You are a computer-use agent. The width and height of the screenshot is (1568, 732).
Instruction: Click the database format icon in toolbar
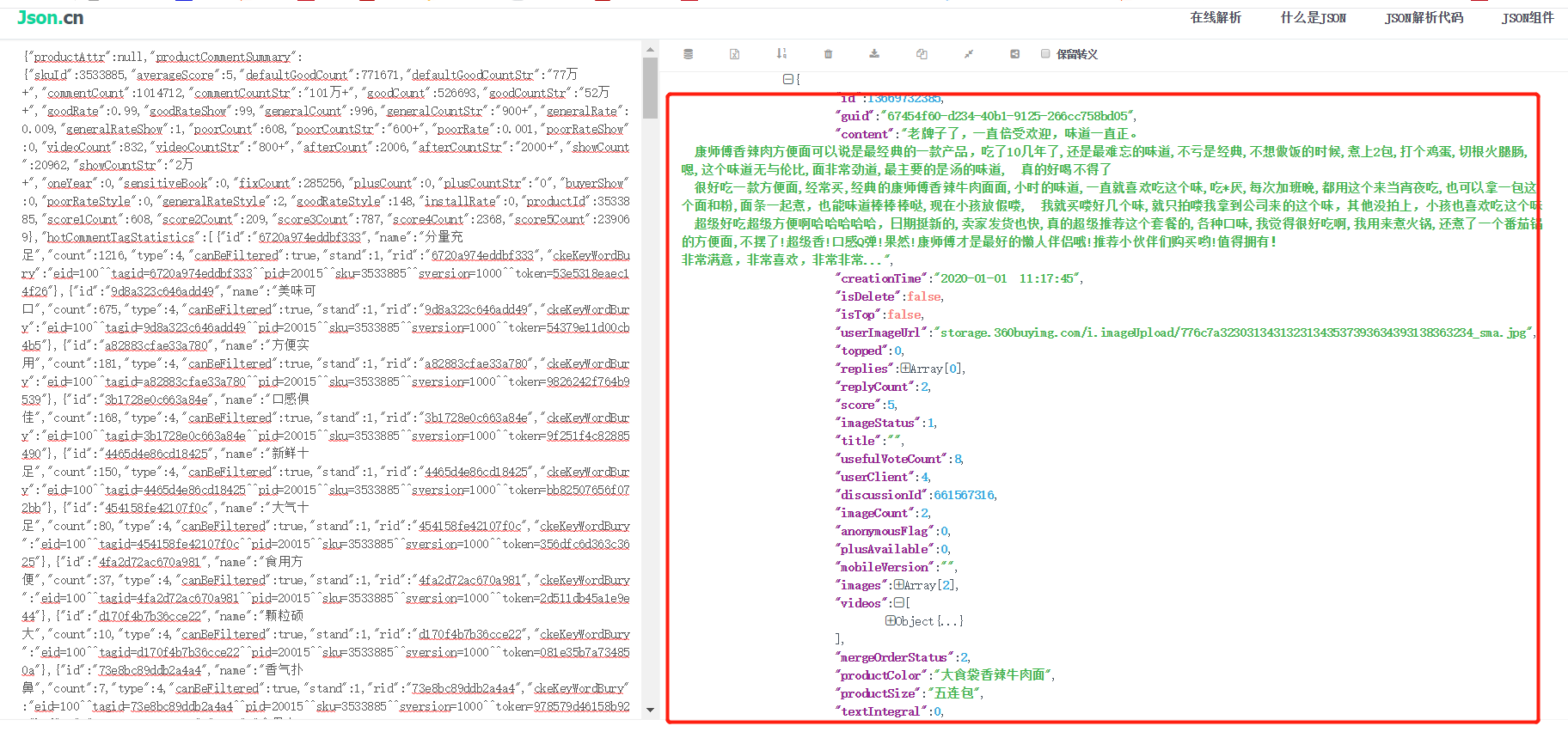tap(688, 54)
